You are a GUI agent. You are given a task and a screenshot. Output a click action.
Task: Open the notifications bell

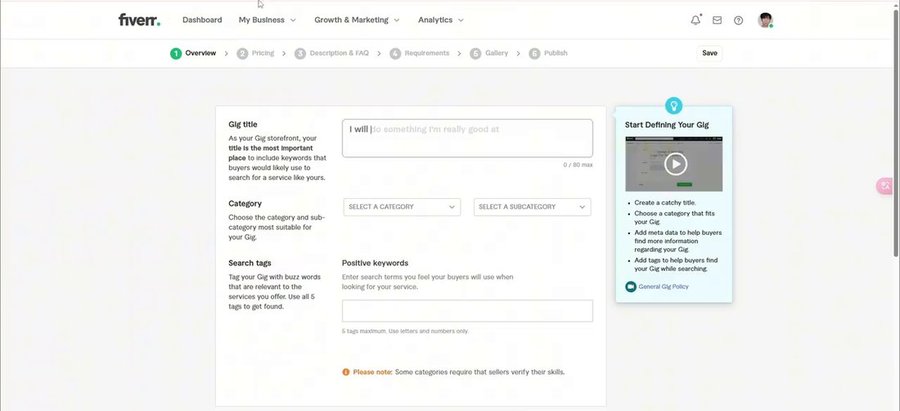coord(696,20)
